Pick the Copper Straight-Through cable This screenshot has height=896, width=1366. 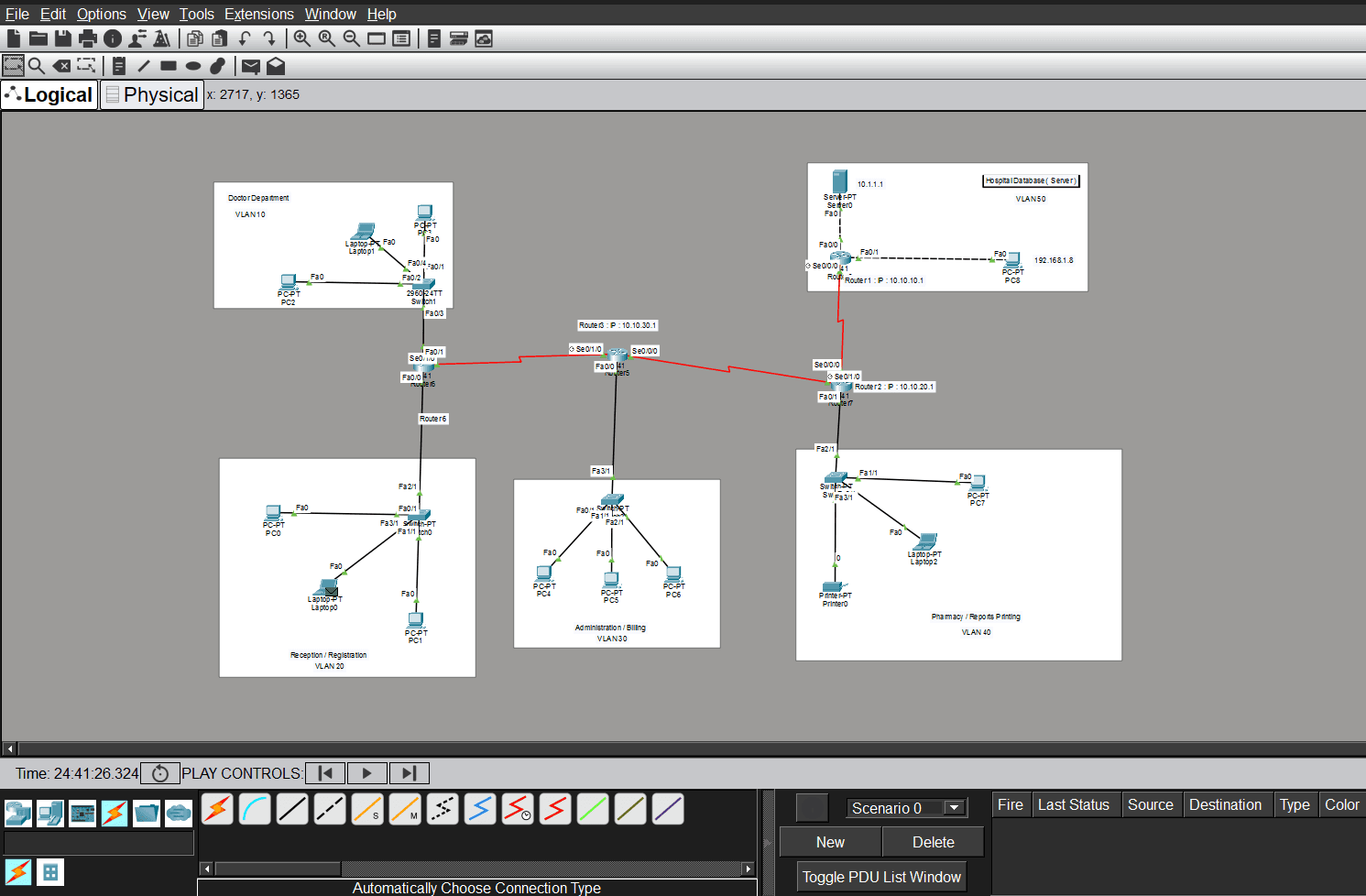(x=292, y=809)
